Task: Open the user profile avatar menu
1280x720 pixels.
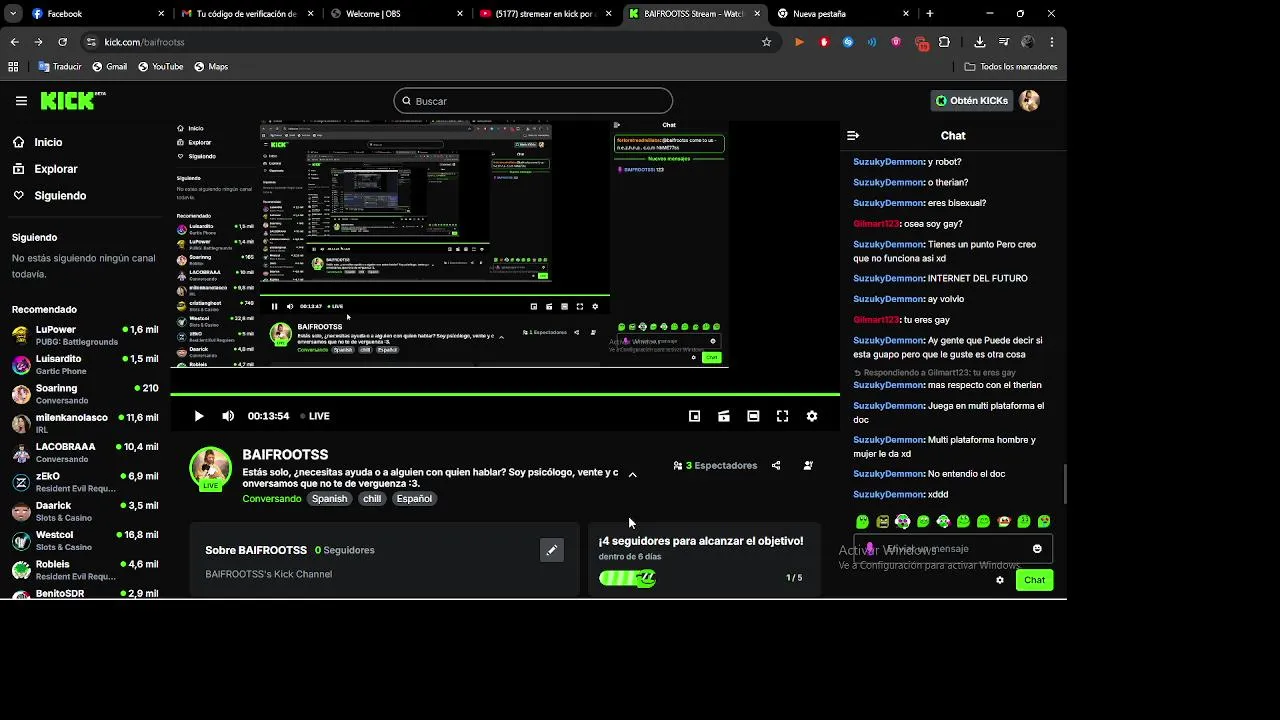Action: click(1029, 101)
